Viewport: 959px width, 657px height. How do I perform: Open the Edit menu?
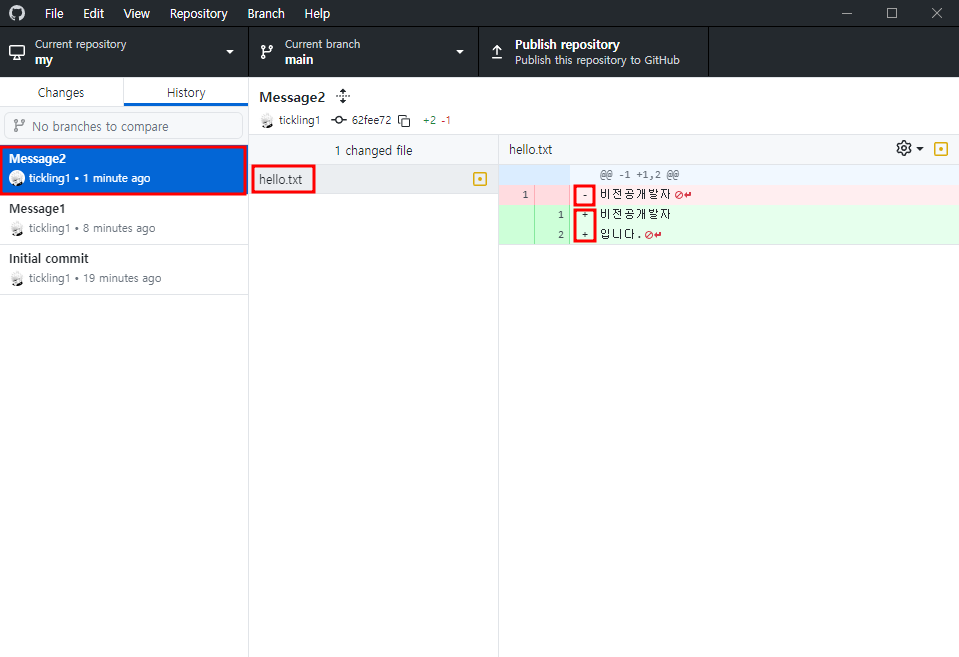tap(93, 13)
